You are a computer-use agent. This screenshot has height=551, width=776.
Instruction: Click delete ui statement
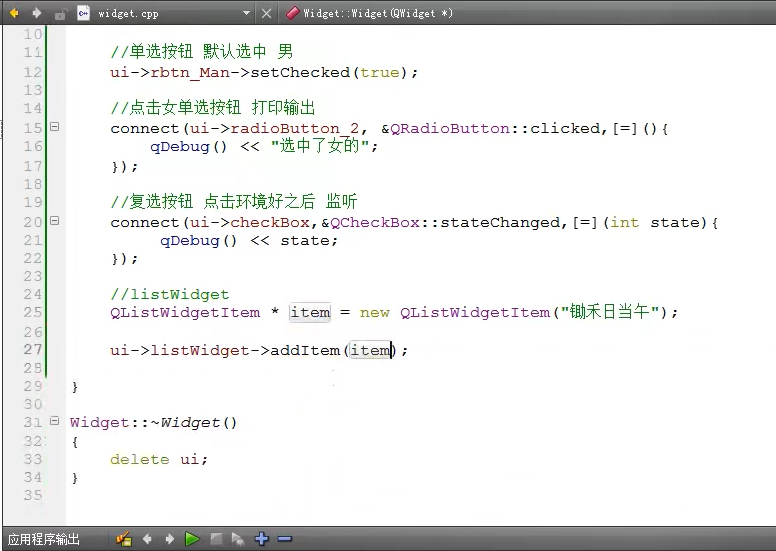[158, 459]
